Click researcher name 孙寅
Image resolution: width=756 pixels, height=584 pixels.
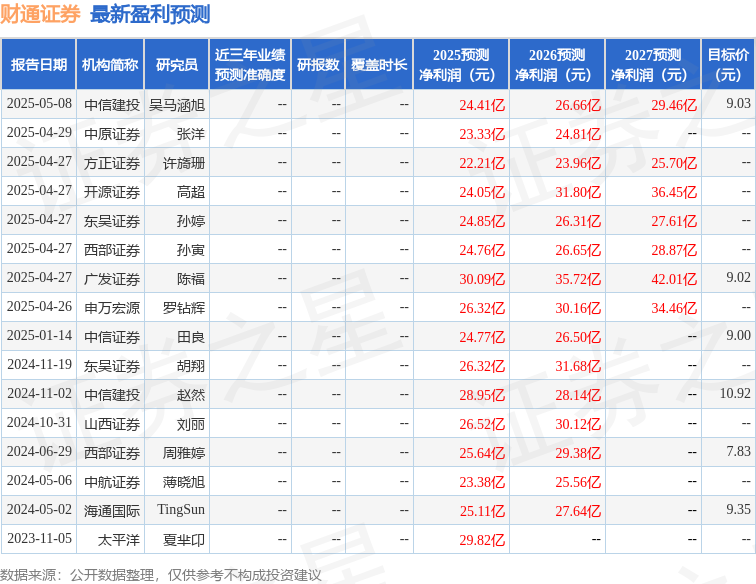pyautogui.click(x=191, y=250)
